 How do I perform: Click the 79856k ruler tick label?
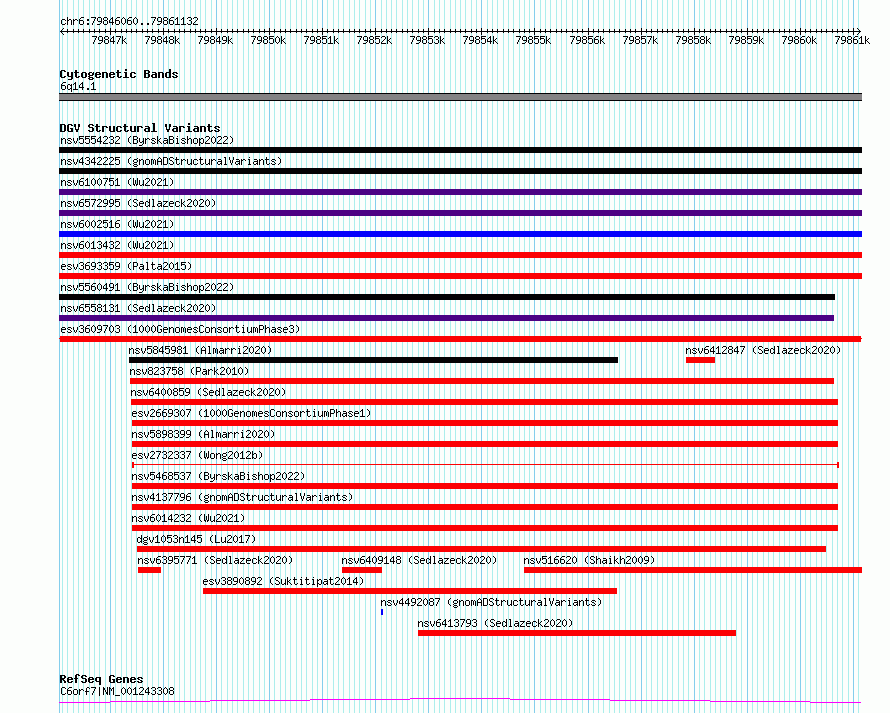pyautogui.click(x=587, y=40)
